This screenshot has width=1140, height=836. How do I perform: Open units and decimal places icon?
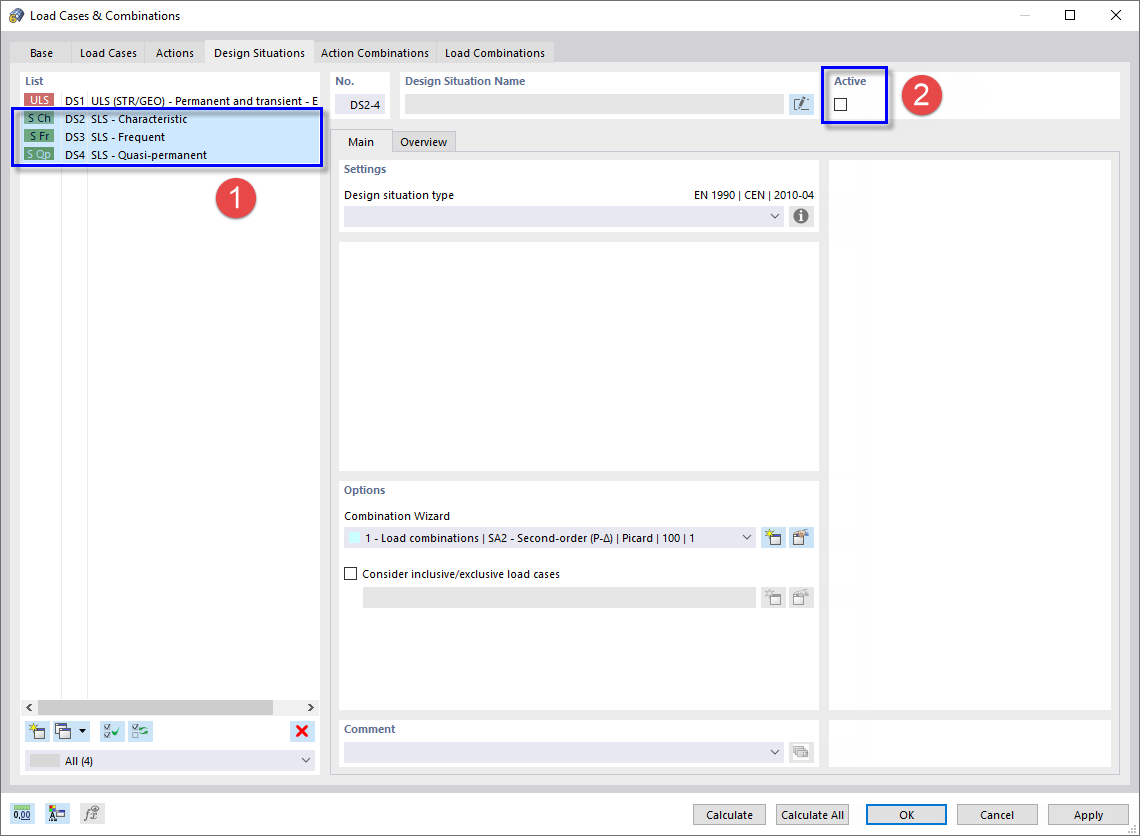pos(23,813)
